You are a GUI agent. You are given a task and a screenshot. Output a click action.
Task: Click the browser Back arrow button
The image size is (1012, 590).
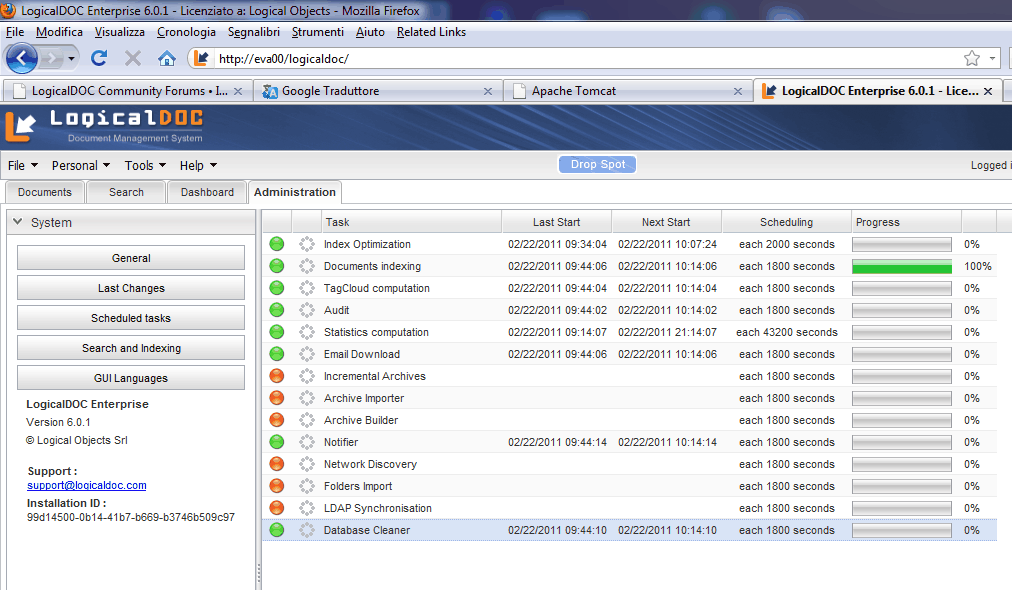[x=21, y=59]
